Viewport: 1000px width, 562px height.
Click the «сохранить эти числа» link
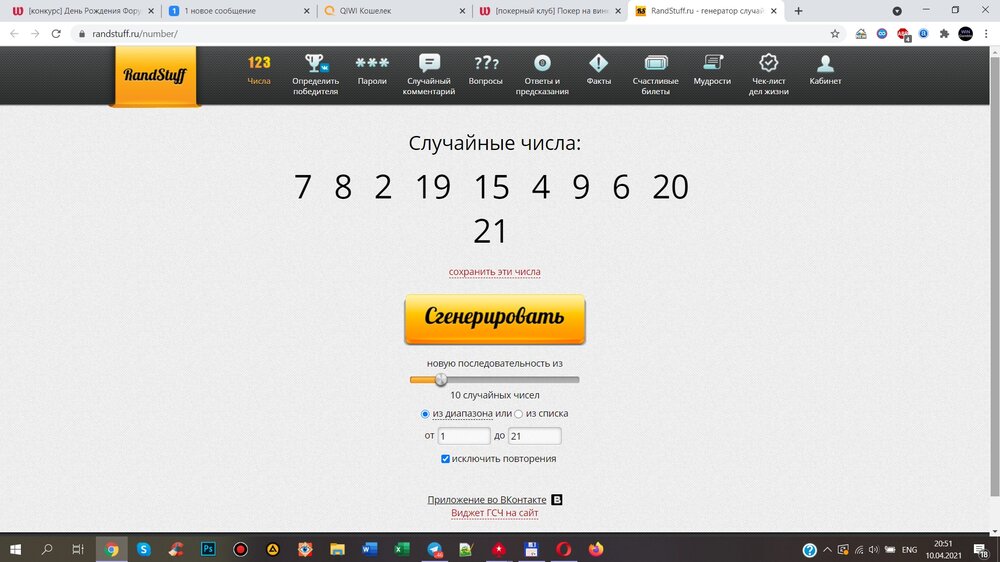(494, 272)
